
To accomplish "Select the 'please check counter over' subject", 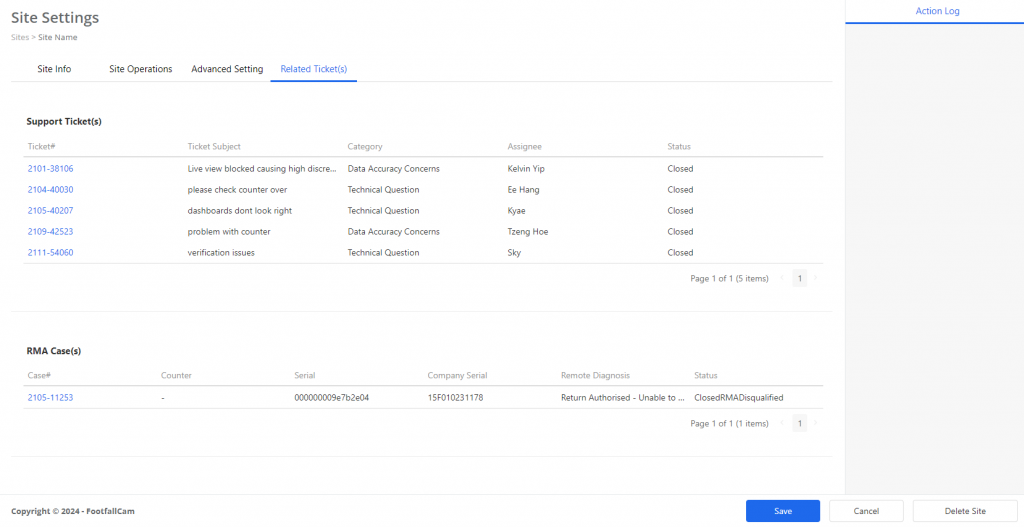I will (237, 189).
